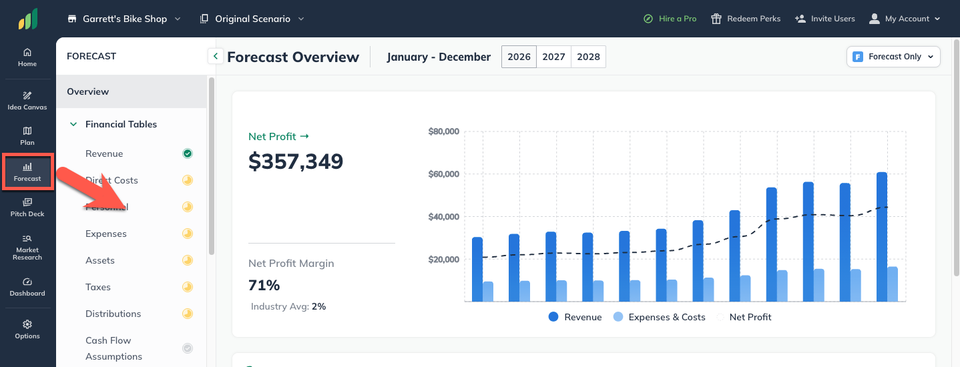The image size is (960, 367).
Task: Click the main page vertical scrollbar
Action: [956, 159]
